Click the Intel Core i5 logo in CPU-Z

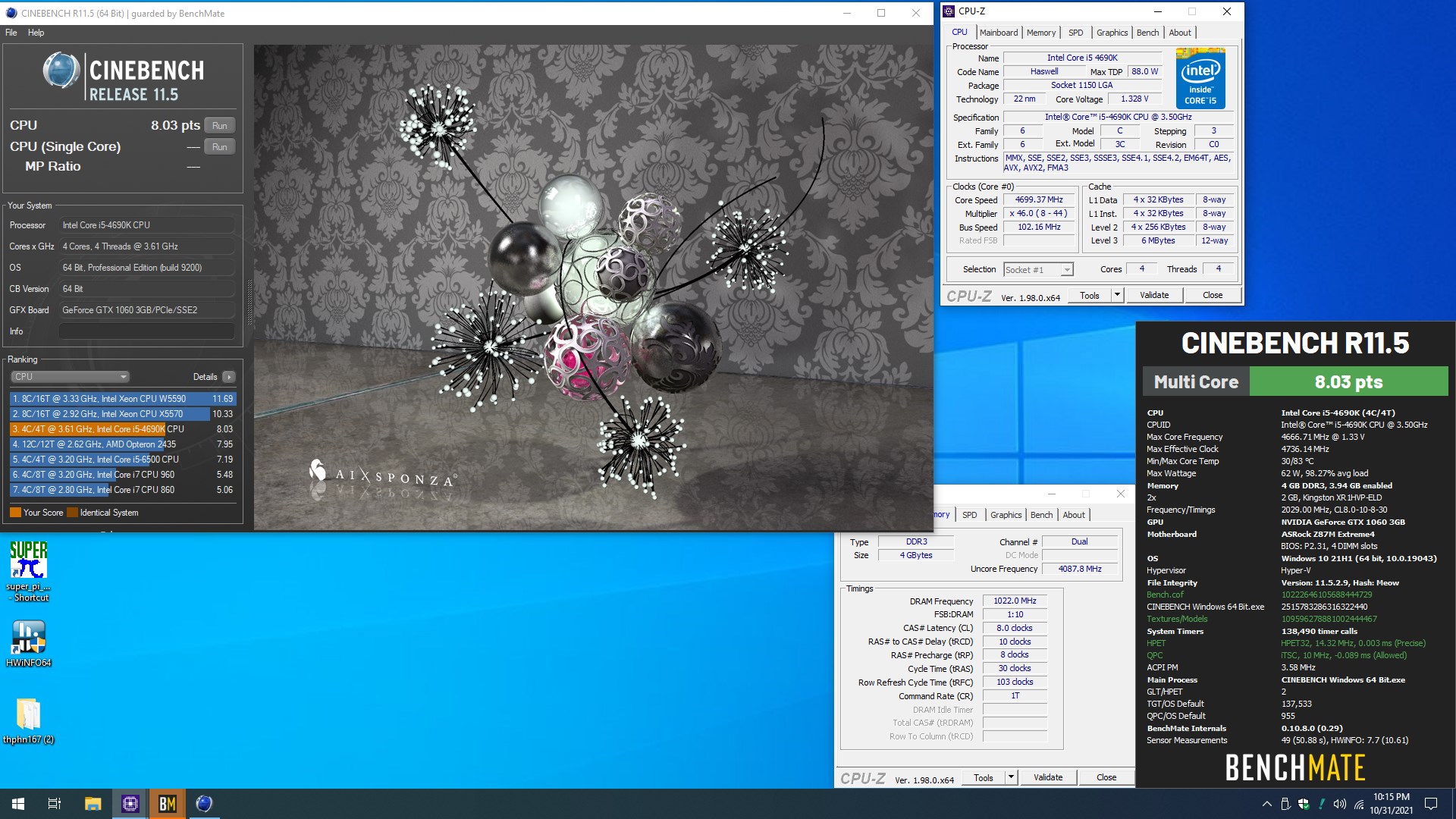(x=1200, y=78)
